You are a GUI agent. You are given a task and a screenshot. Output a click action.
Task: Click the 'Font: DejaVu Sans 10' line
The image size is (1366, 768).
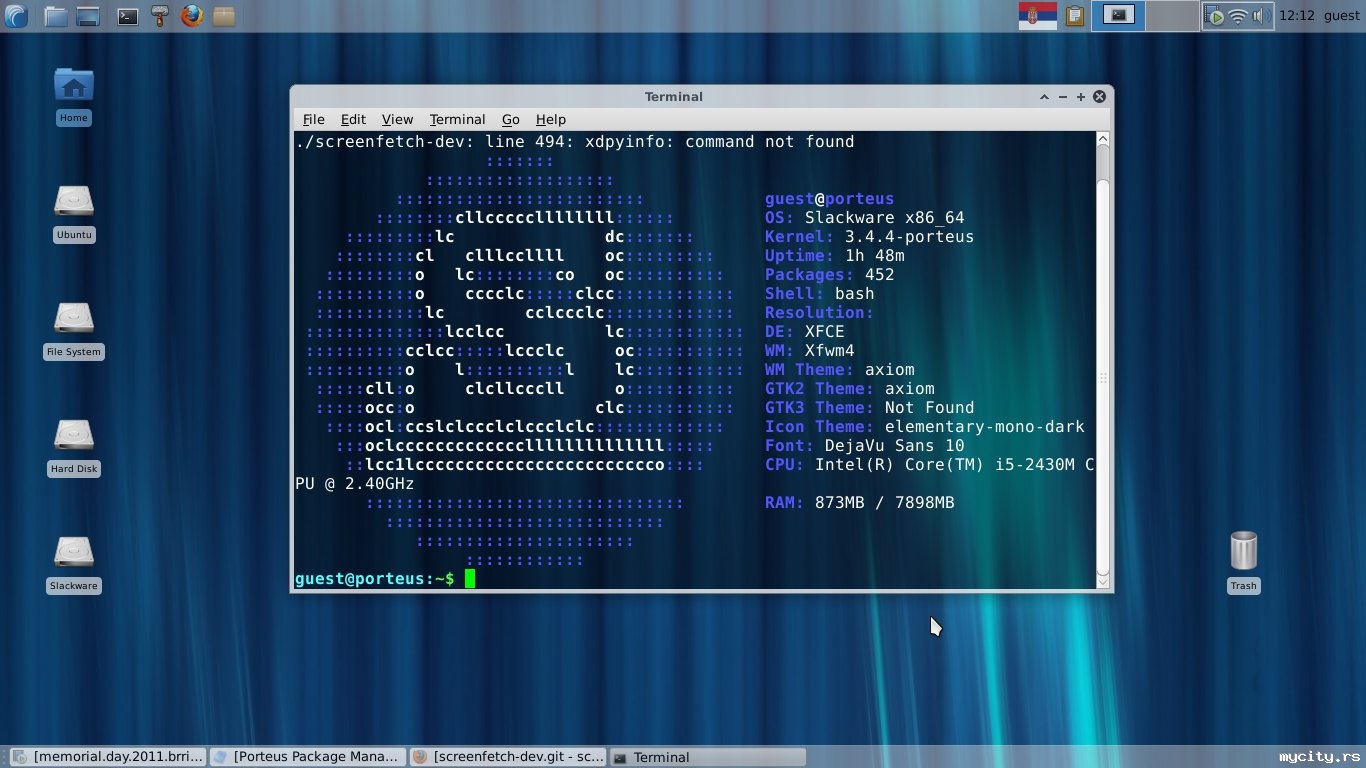(865, 446)
